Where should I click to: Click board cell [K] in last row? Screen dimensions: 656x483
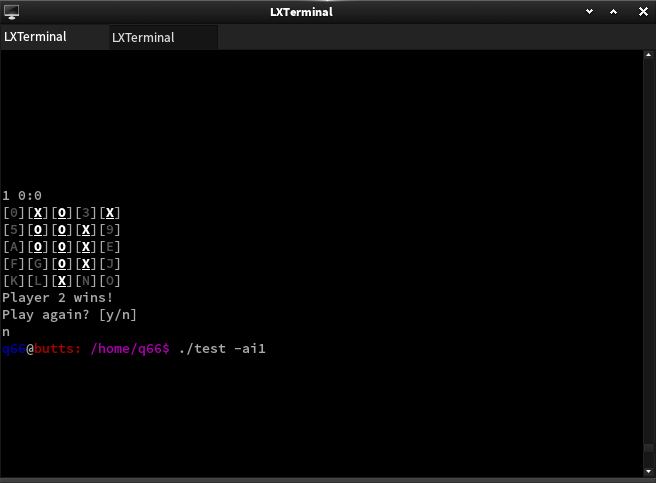[14, 281]
